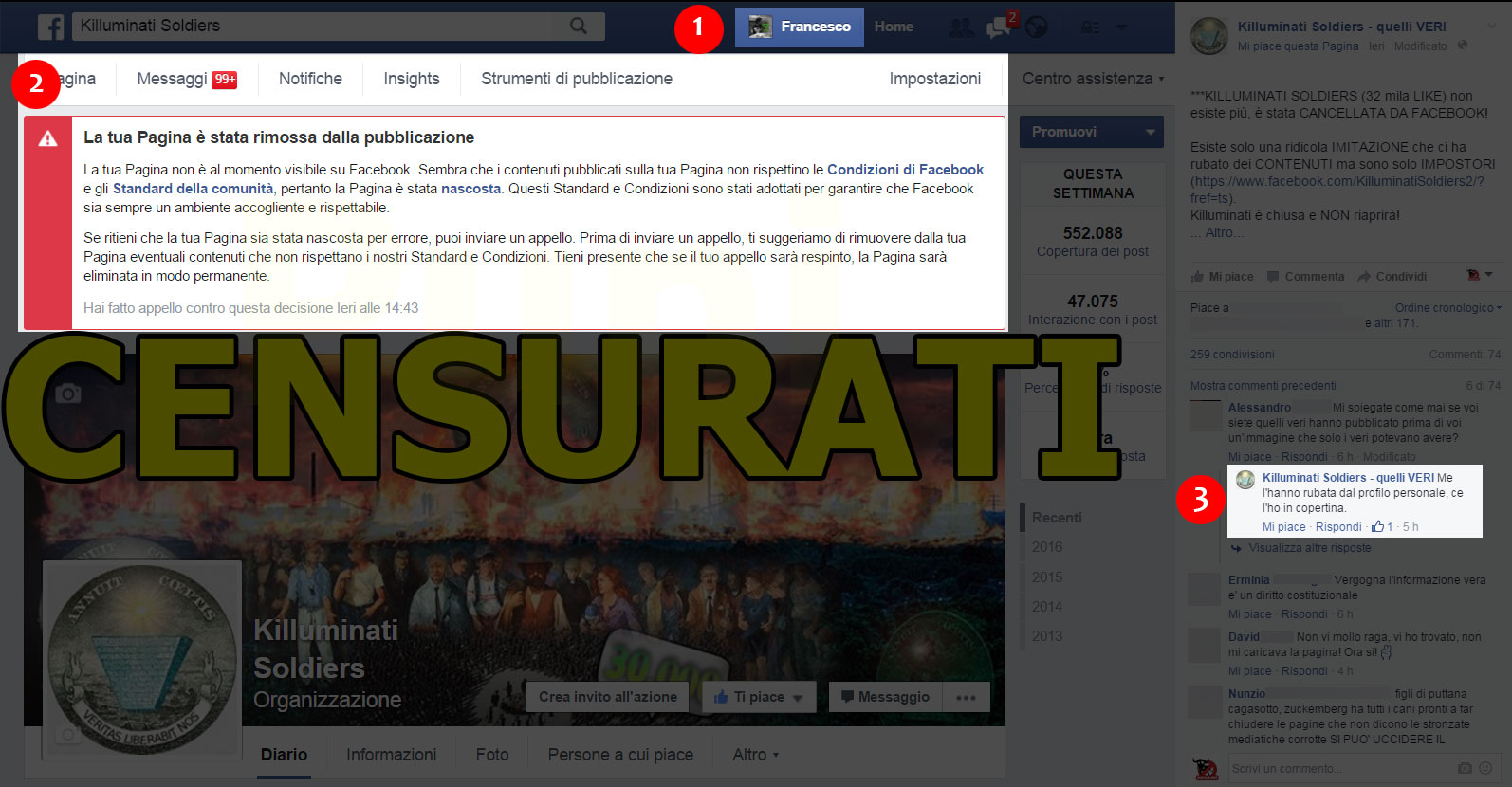Click Erminia commenter name

1248,580
